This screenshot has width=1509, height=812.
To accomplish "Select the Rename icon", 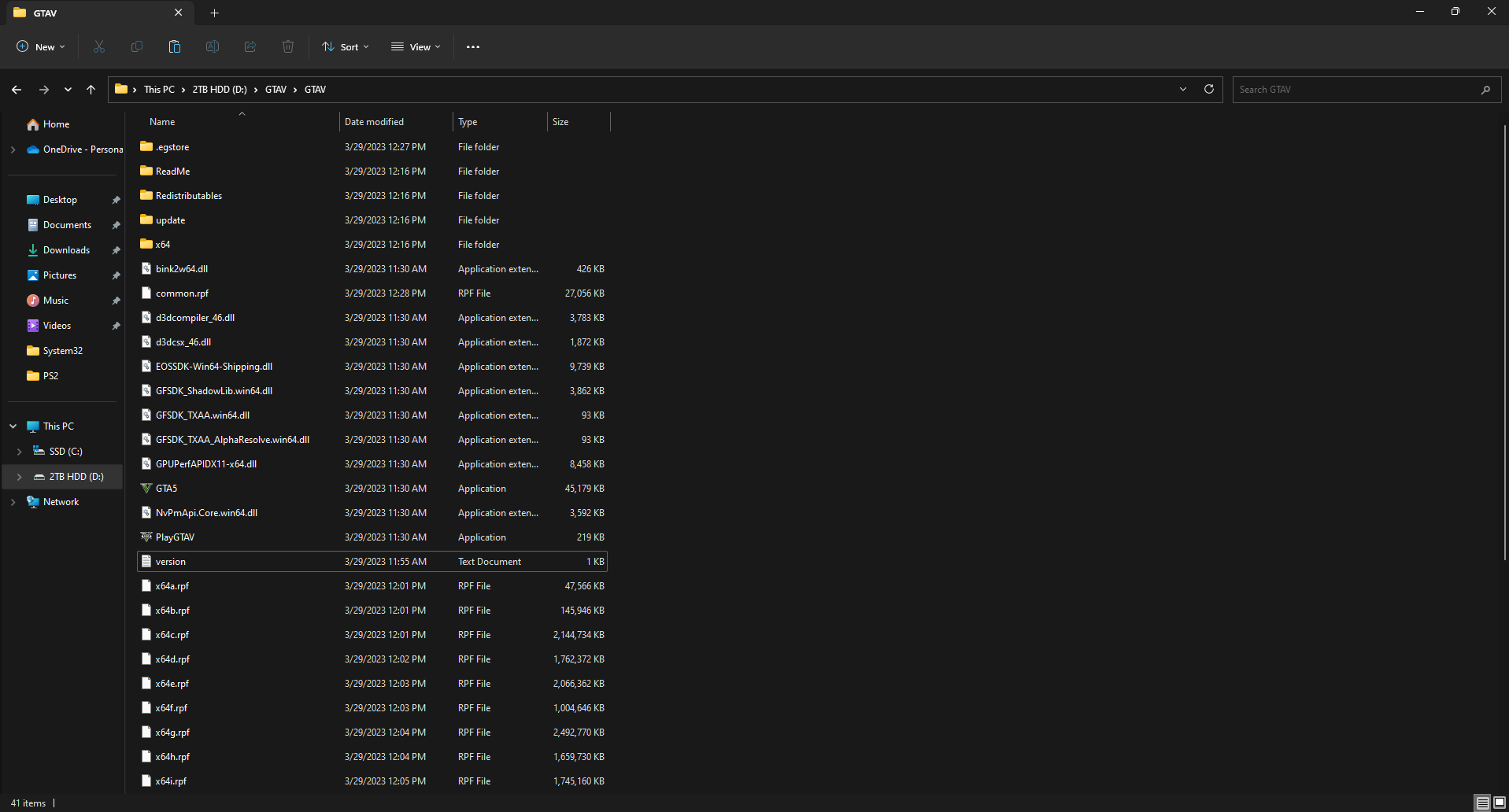I will (212, 46).
